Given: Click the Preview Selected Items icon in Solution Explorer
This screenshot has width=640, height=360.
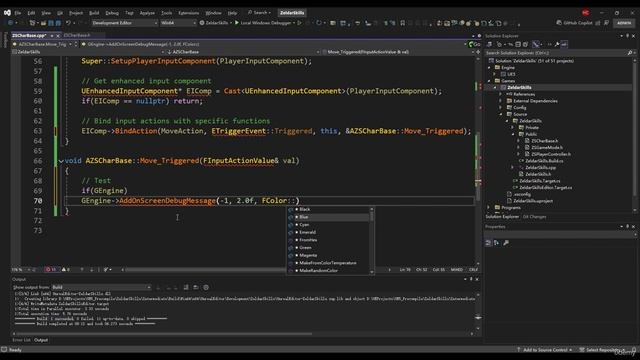Looking at the screenshot, I should pos(564,44).
